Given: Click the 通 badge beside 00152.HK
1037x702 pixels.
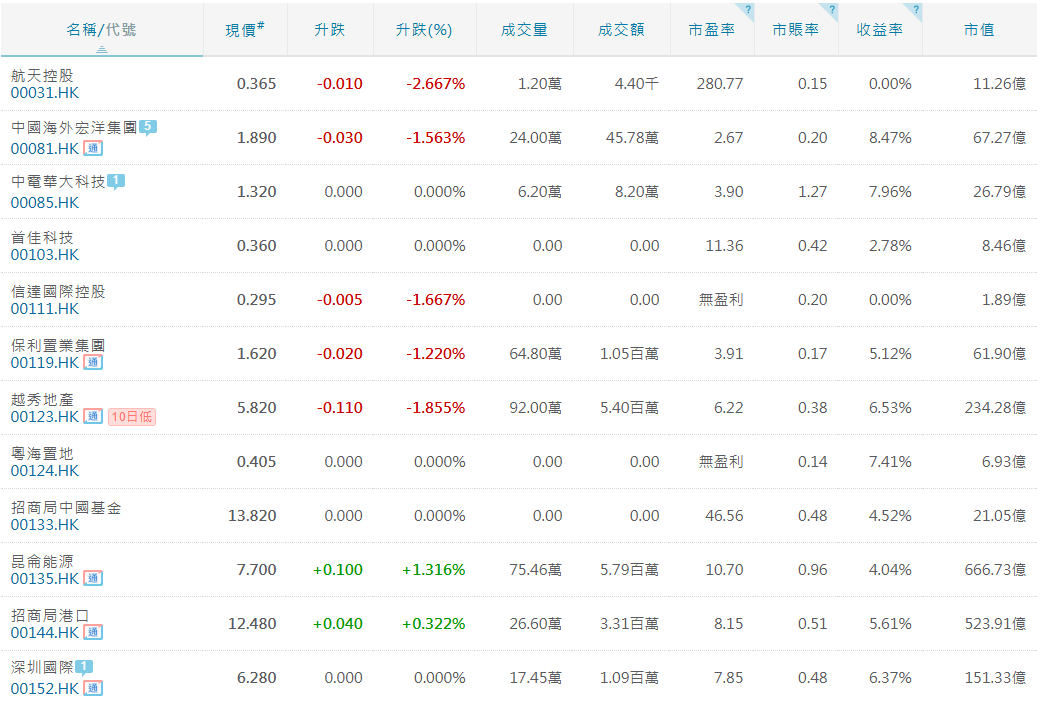Looking at the screenshot, I should tap(93, 688).
